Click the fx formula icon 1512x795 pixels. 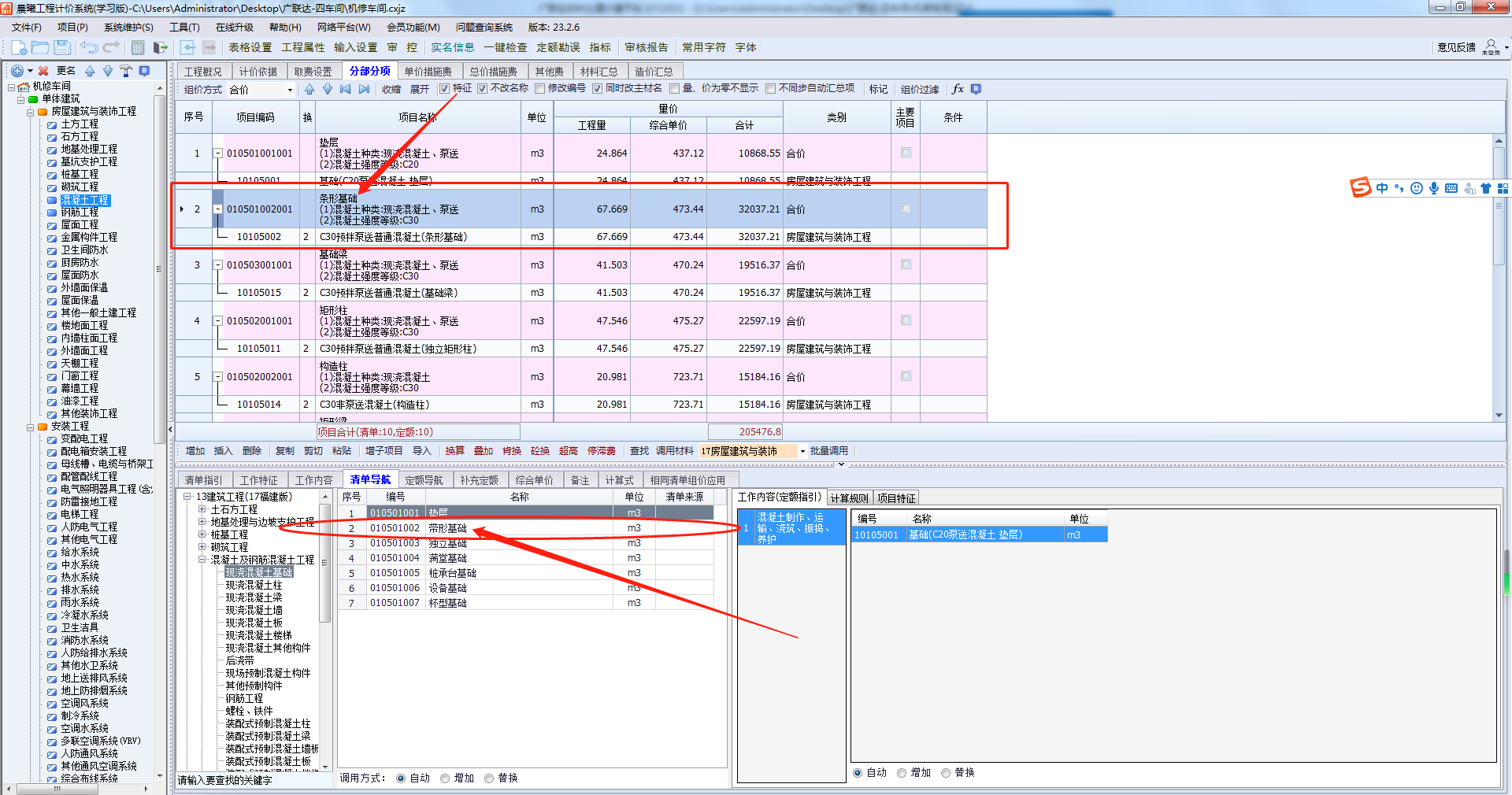958,89
